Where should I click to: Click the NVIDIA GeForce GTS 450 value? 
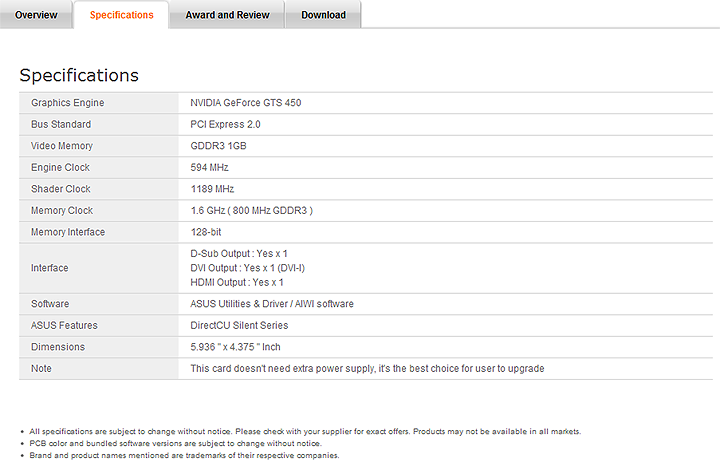[x=246, y=103]
